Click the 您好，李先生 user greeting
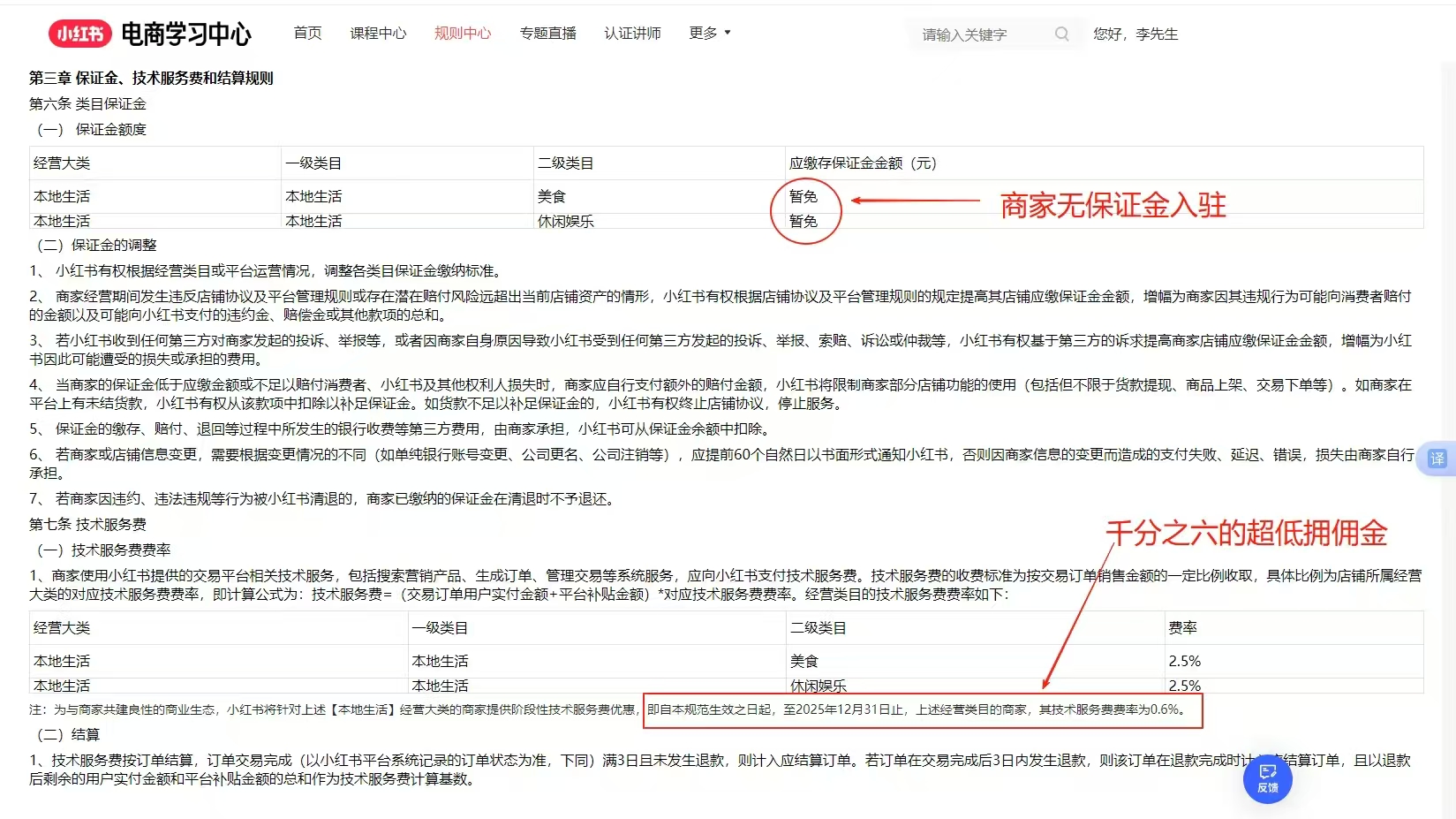 1135,34
